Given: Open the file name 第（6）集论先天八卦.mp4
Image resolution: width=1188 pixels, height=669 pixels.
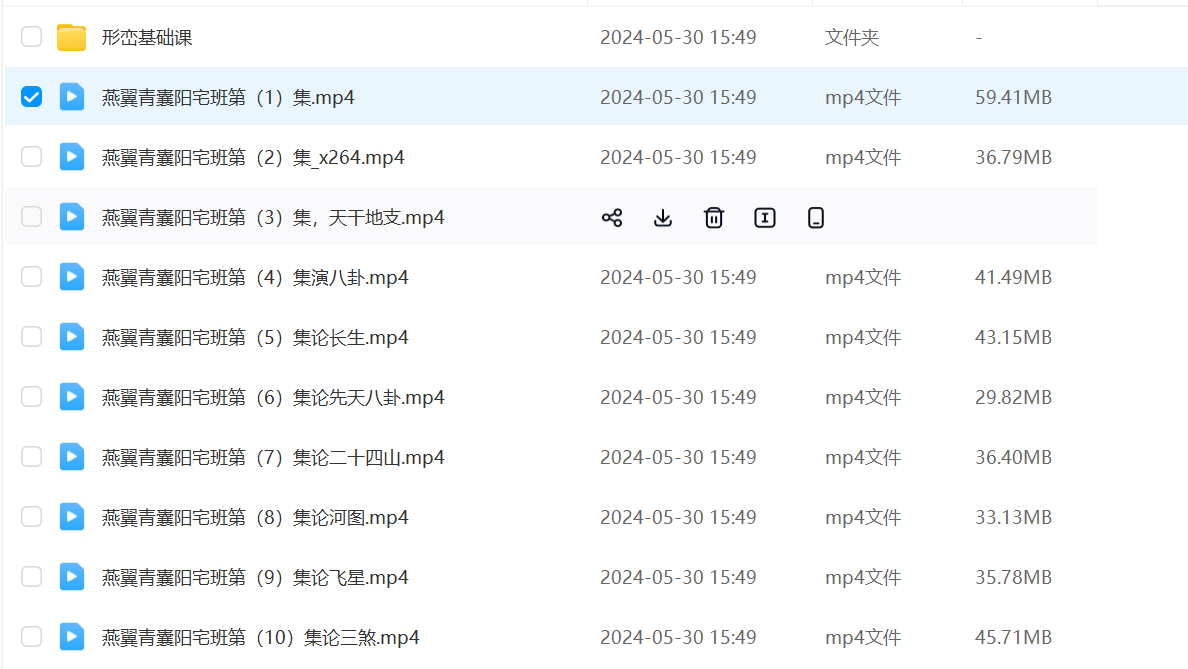Looking at the screenshot, I should coord(273,398).
